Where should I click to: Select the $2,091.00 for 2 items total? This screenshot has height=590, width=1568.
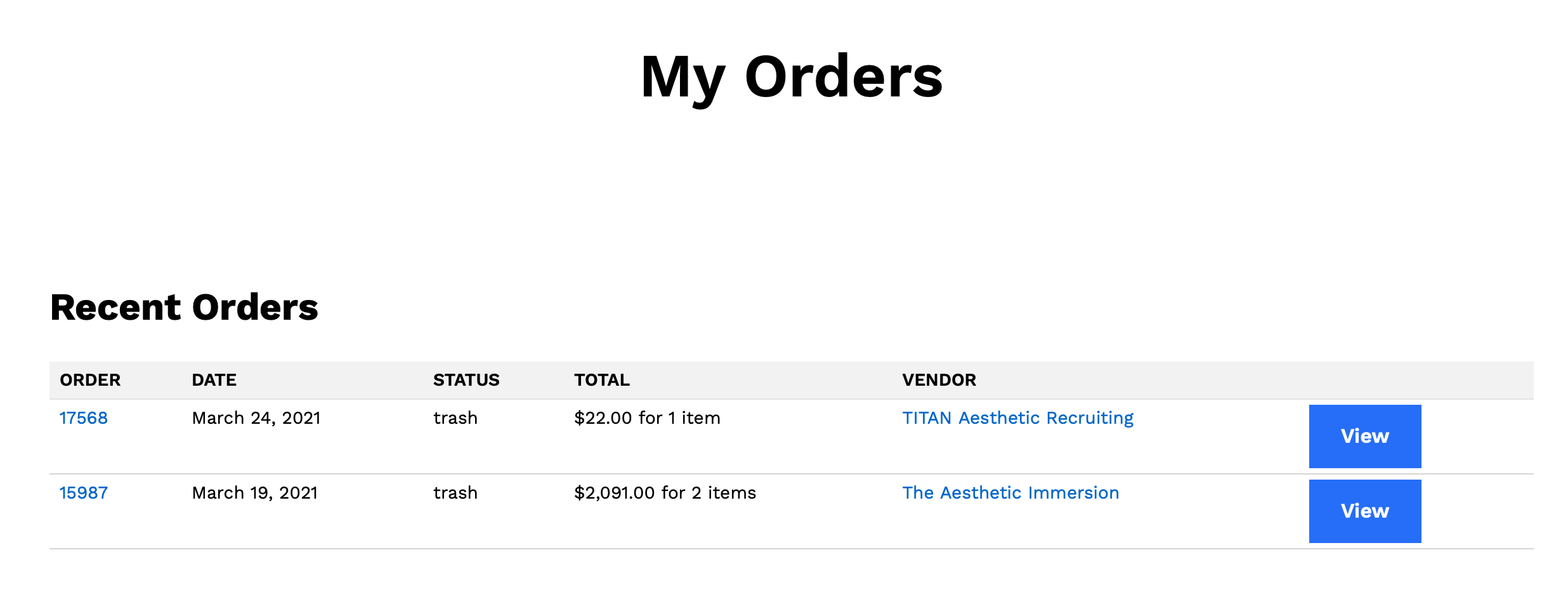665,493
